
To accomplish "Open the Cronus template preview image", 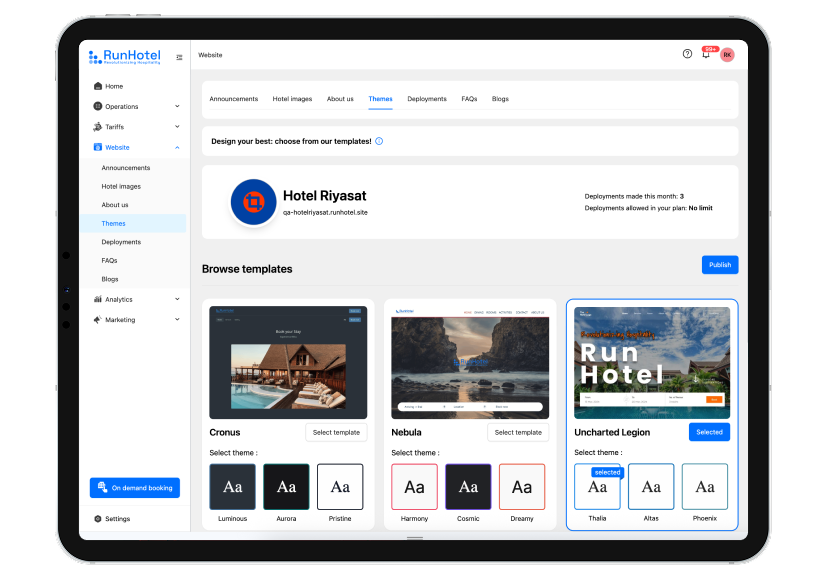I will point(288,362).
